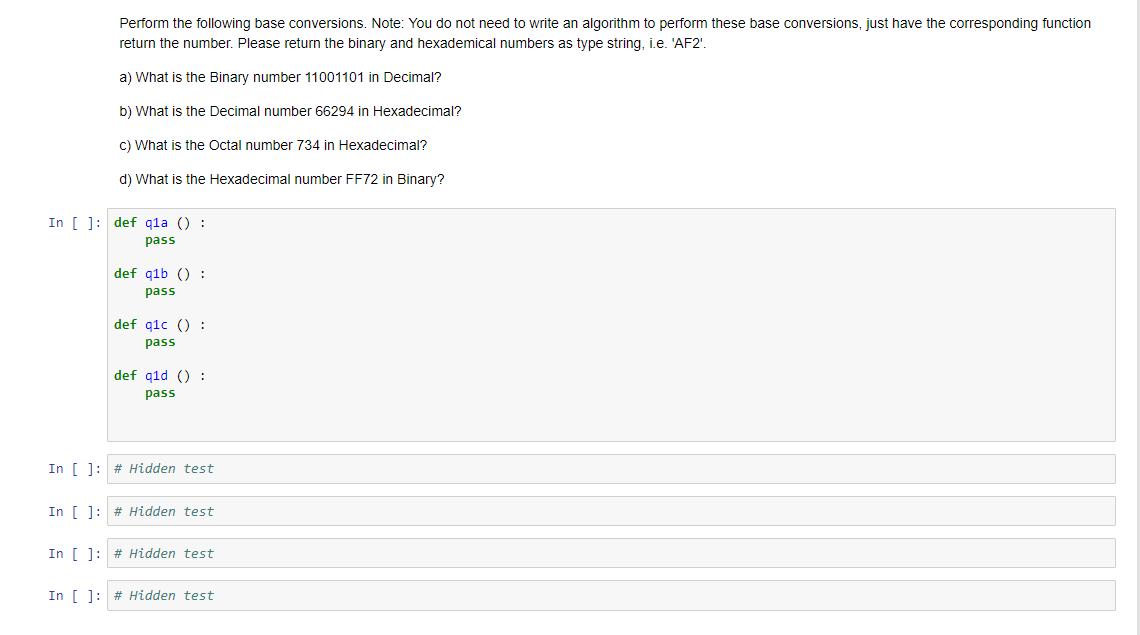Click the first # Hidden test cell
Screen dimensions: 1140x635
400,468
